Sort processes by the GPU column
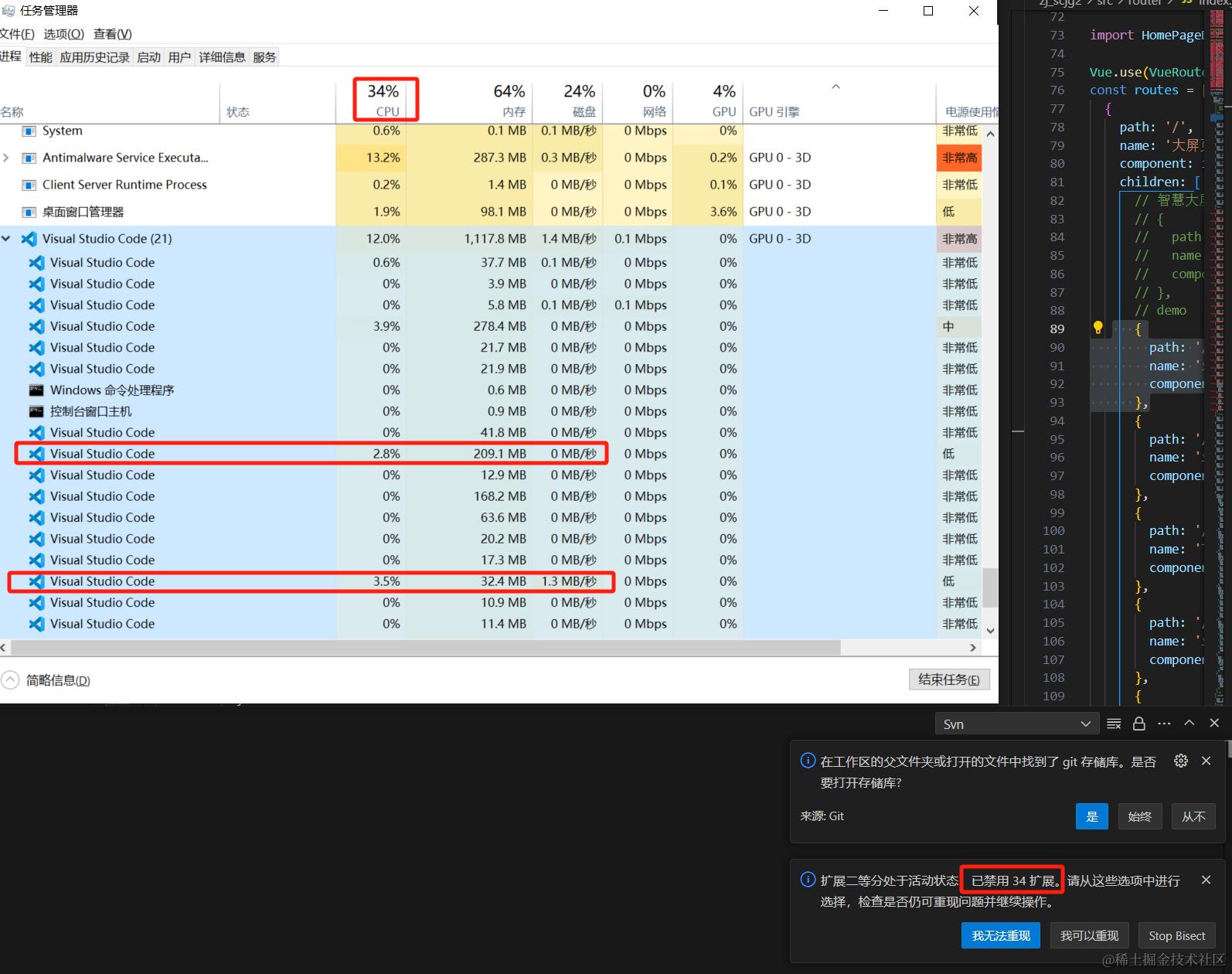Screen dimensions: 1232x974 click(x=708, y=100)
